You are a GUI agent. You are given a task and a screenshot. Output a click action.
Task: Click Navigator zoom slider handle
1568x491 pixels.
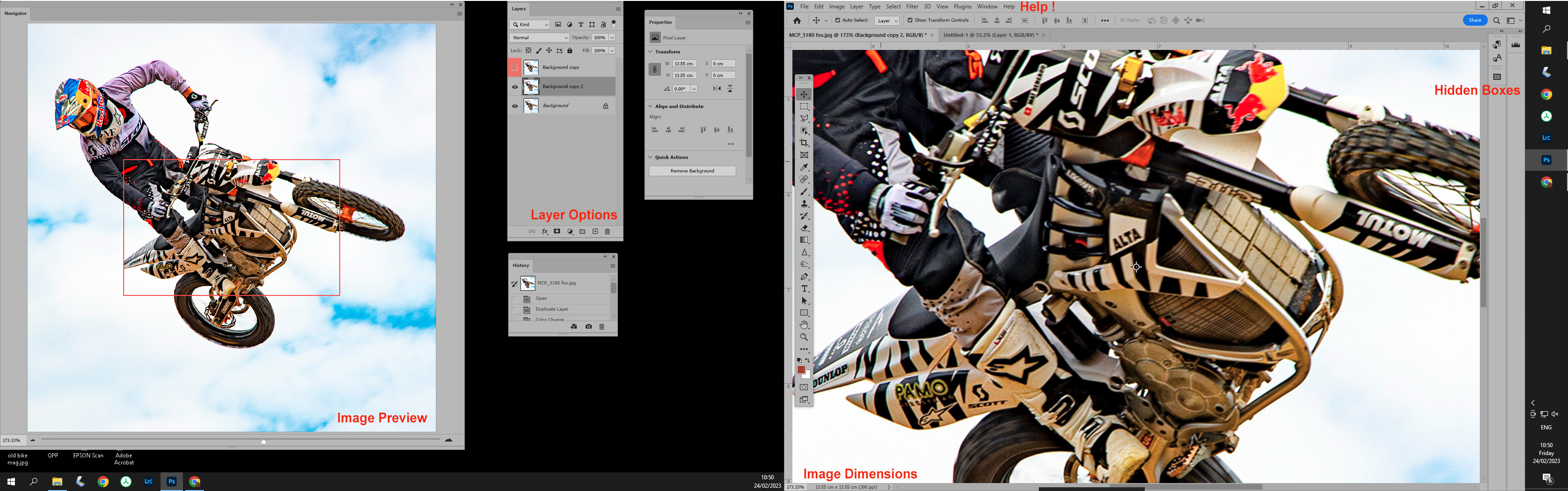(x=264, y=441)
